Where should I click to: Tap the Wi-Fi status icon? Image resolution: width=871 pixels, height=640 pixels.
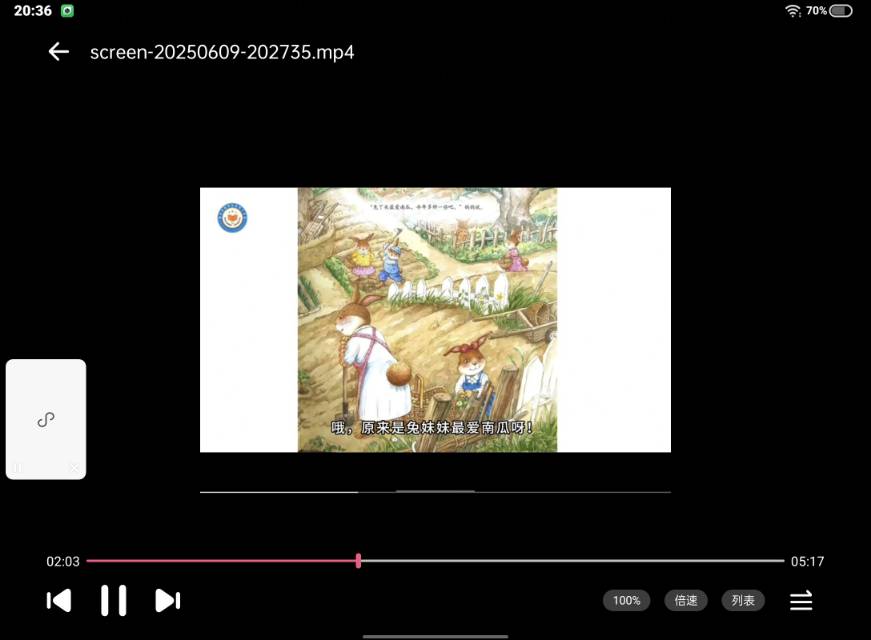(793, 11)
